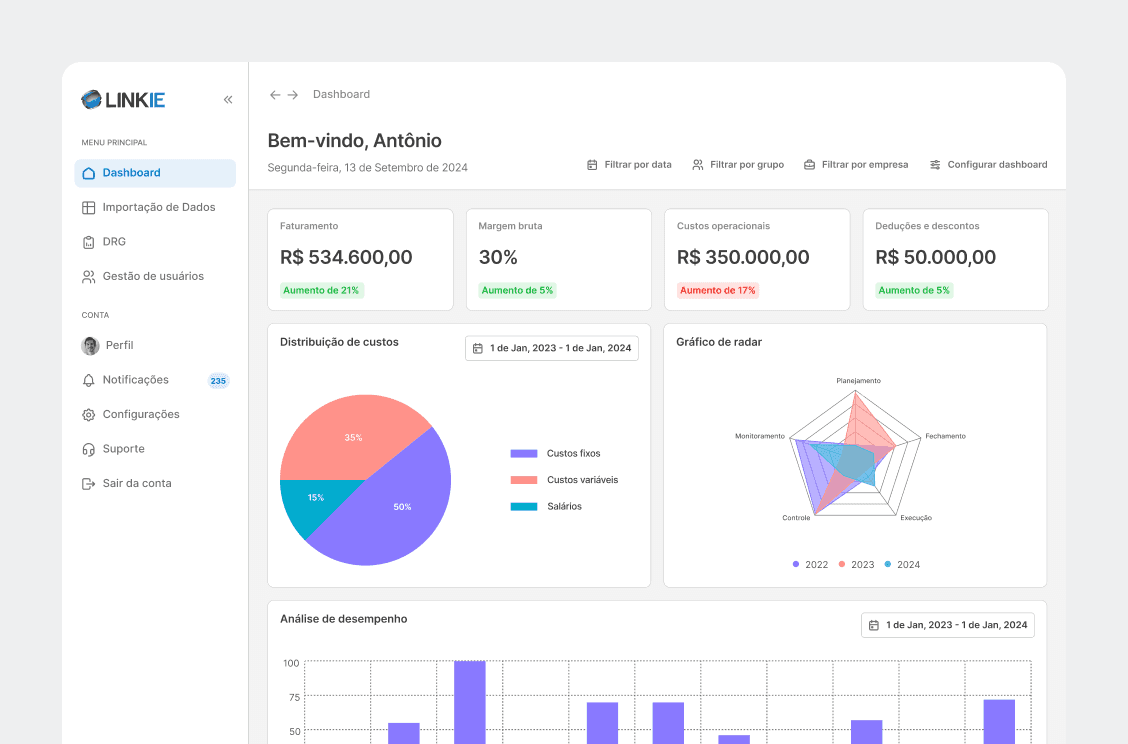
Task: Toggle the 2024 radar legend series
Action: [x=902, y=565]
